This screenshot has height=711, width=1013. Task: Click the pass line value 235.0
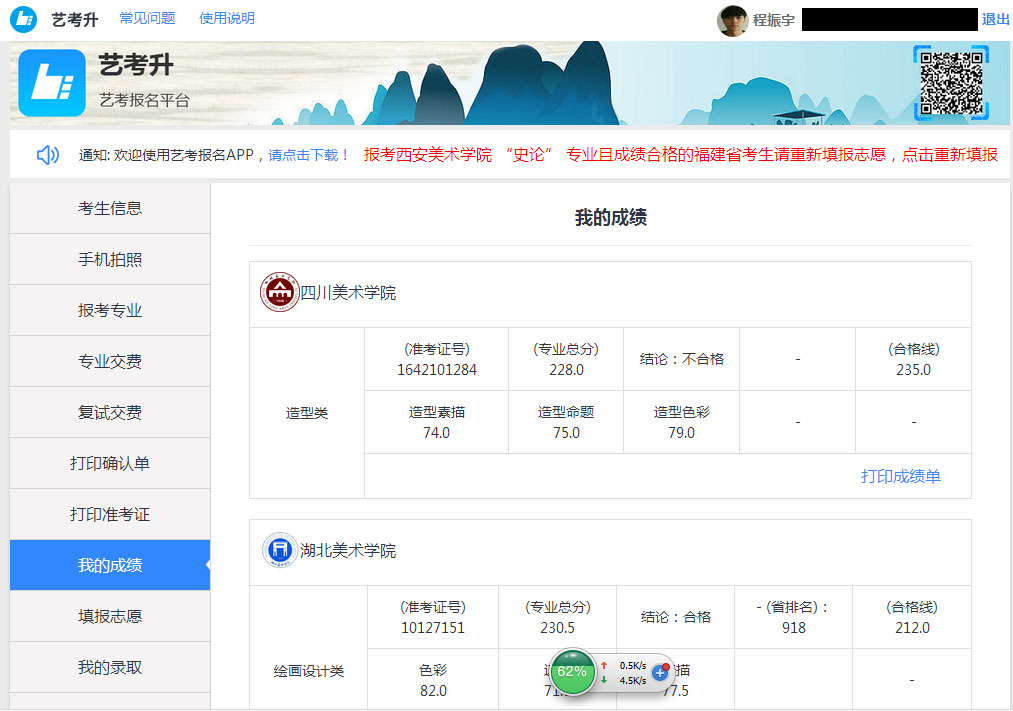pos(914,369)
